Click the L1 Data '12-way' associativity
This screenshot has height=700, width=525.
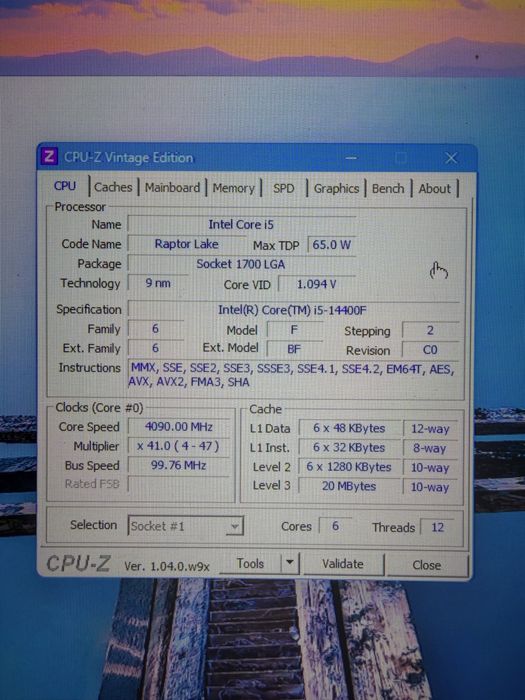[430, 429]
